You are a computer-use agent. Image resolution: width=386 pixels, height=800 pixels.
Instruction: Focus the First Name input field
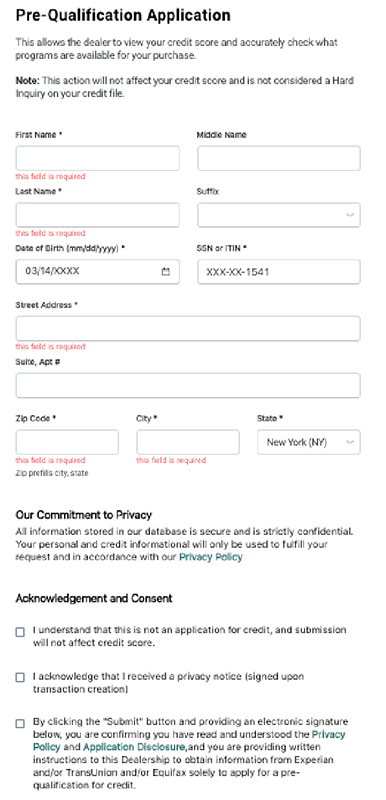[97, 158]
